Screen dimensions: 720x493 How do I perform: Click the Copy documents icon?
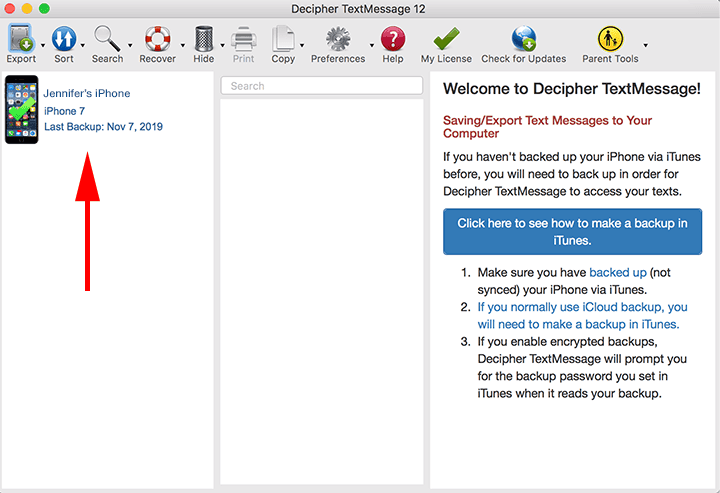click(x=283, y=39)
